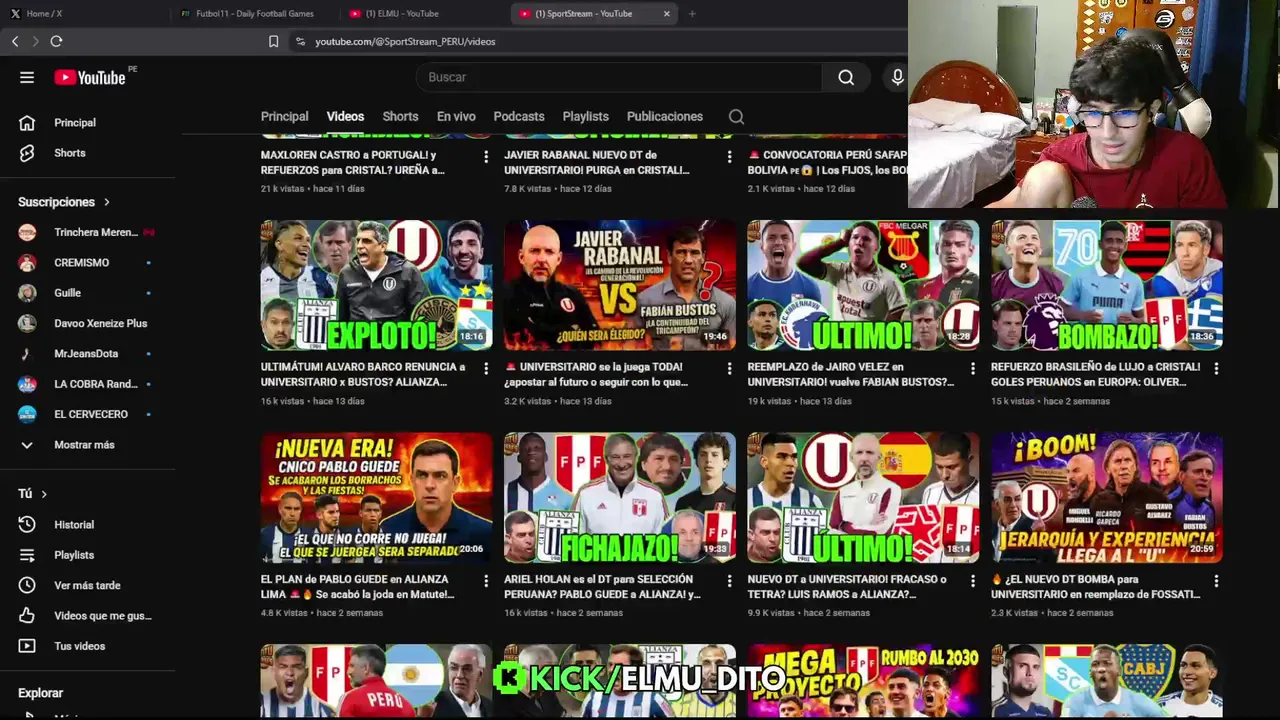This screenshot has width=1280, height=720.
Task: Open options for JAVIER RABANAL NUEVO DT video
Action: coord(729,157)
